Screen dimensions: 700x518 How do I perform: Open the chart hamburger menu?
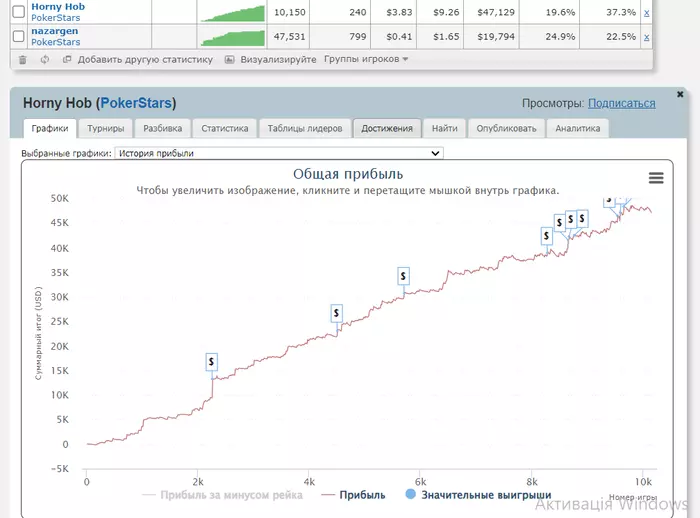coord(656,178)
